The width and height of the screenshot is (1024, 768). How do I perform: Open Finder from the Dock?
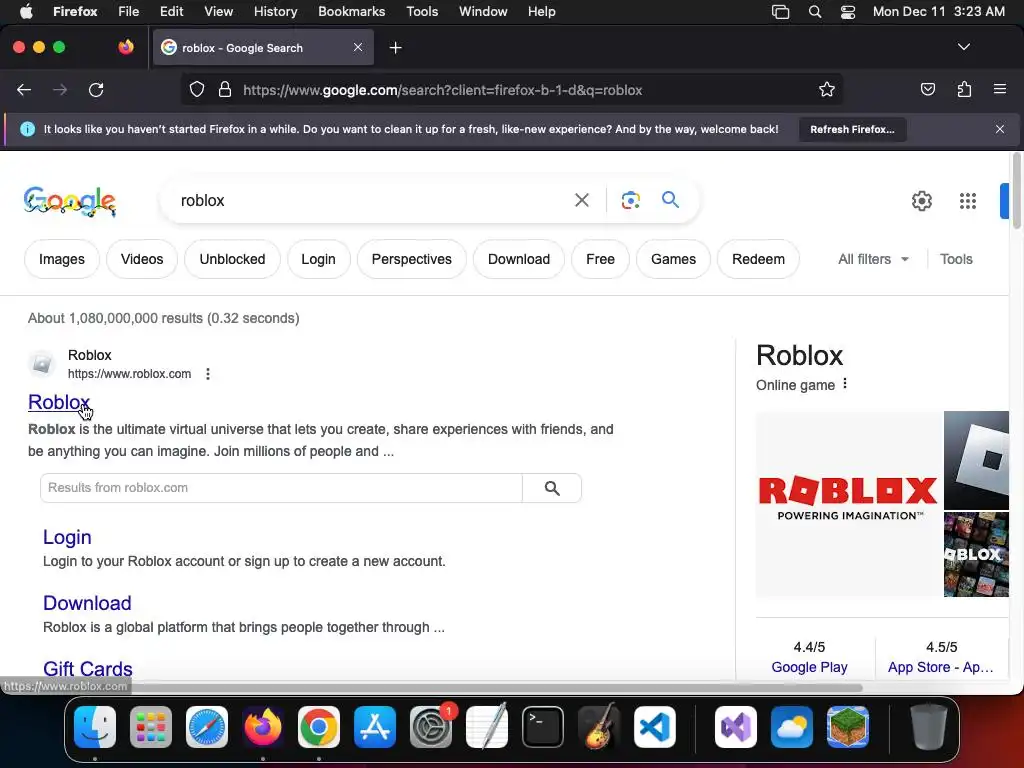(x=95, y=727)
